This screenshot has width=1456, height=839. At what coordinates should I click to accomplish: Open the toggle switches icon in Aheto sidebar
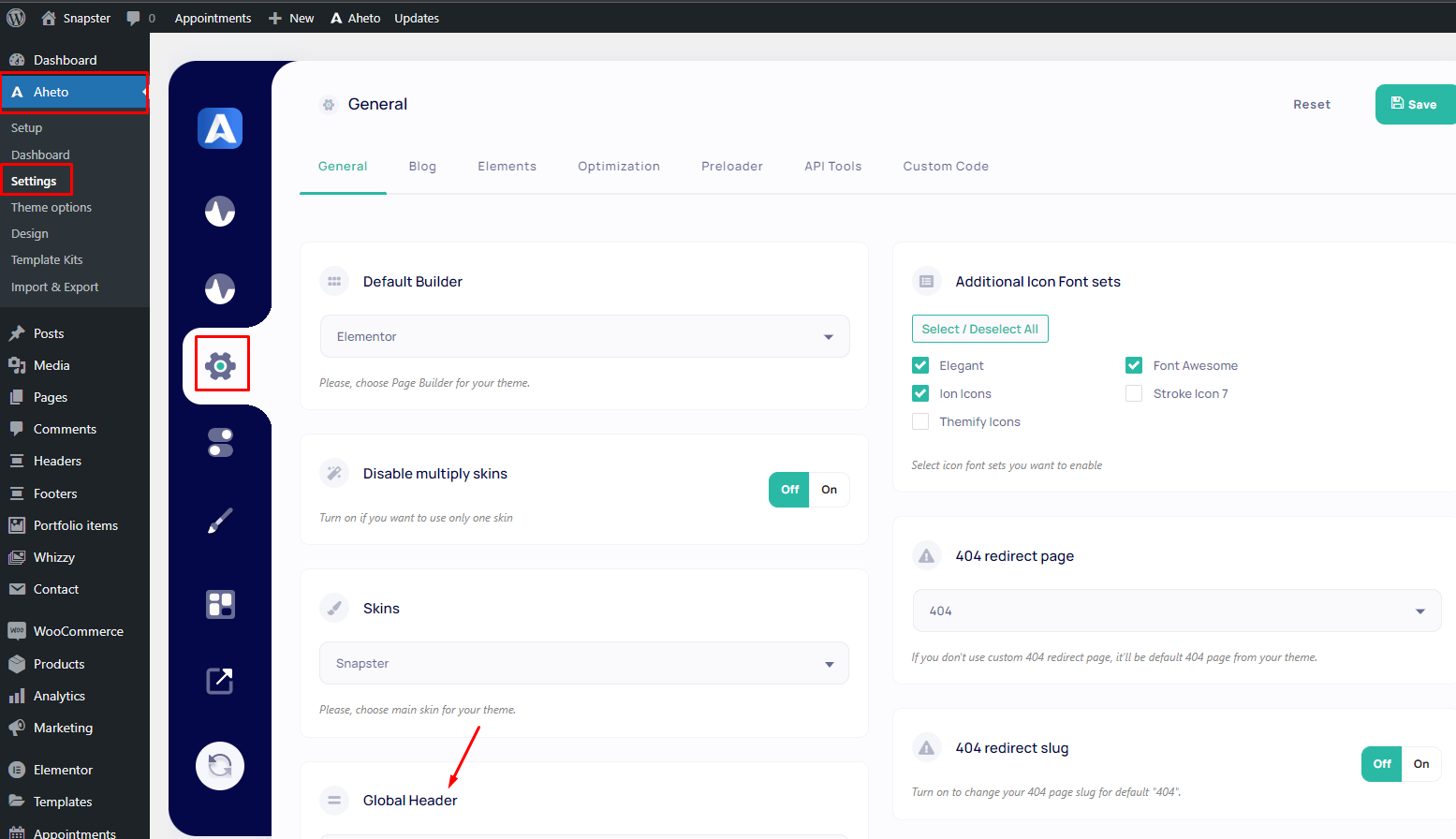221,442
